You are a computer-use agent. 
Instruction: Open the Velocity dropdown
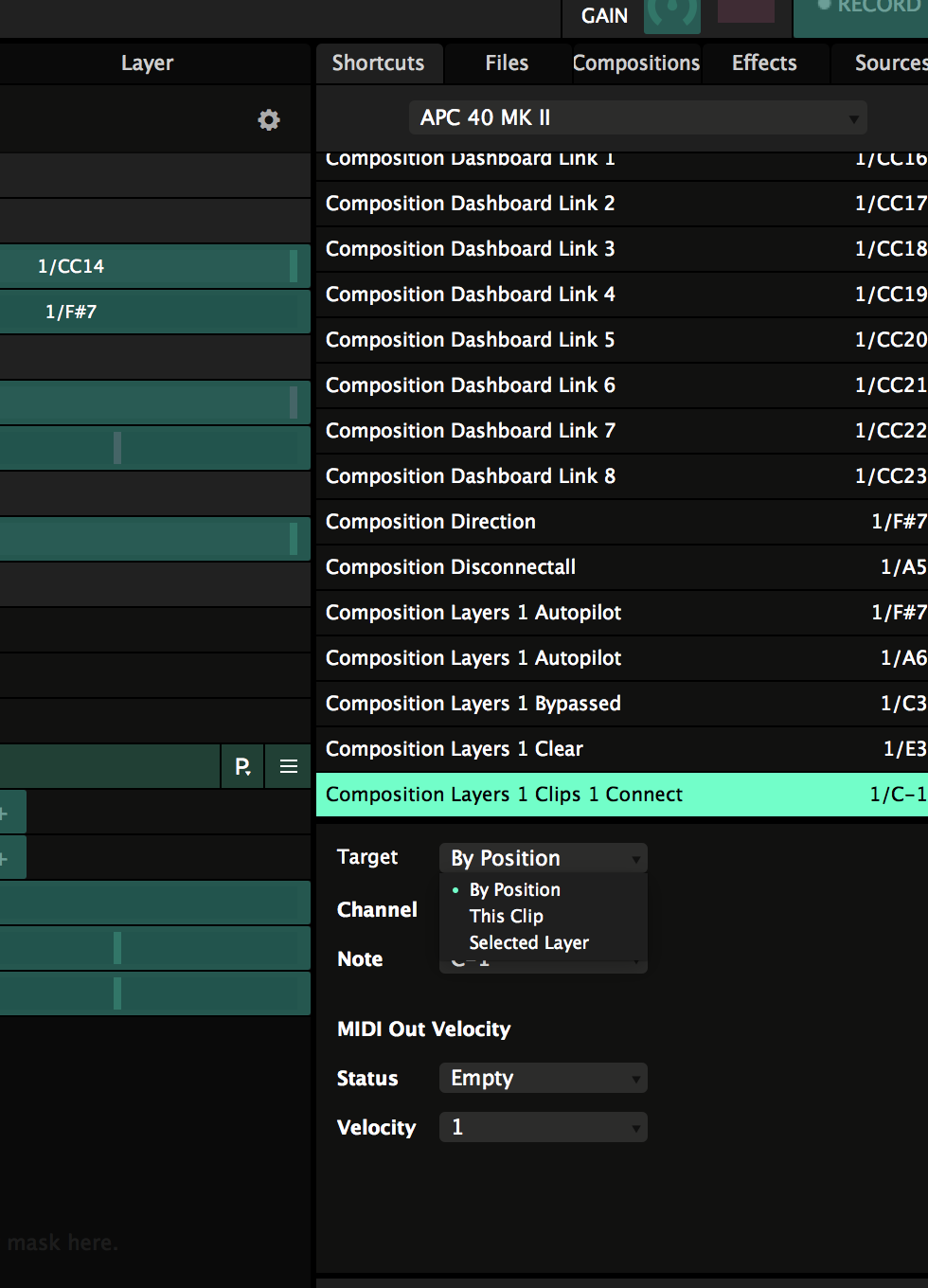tap(543, 1127)
